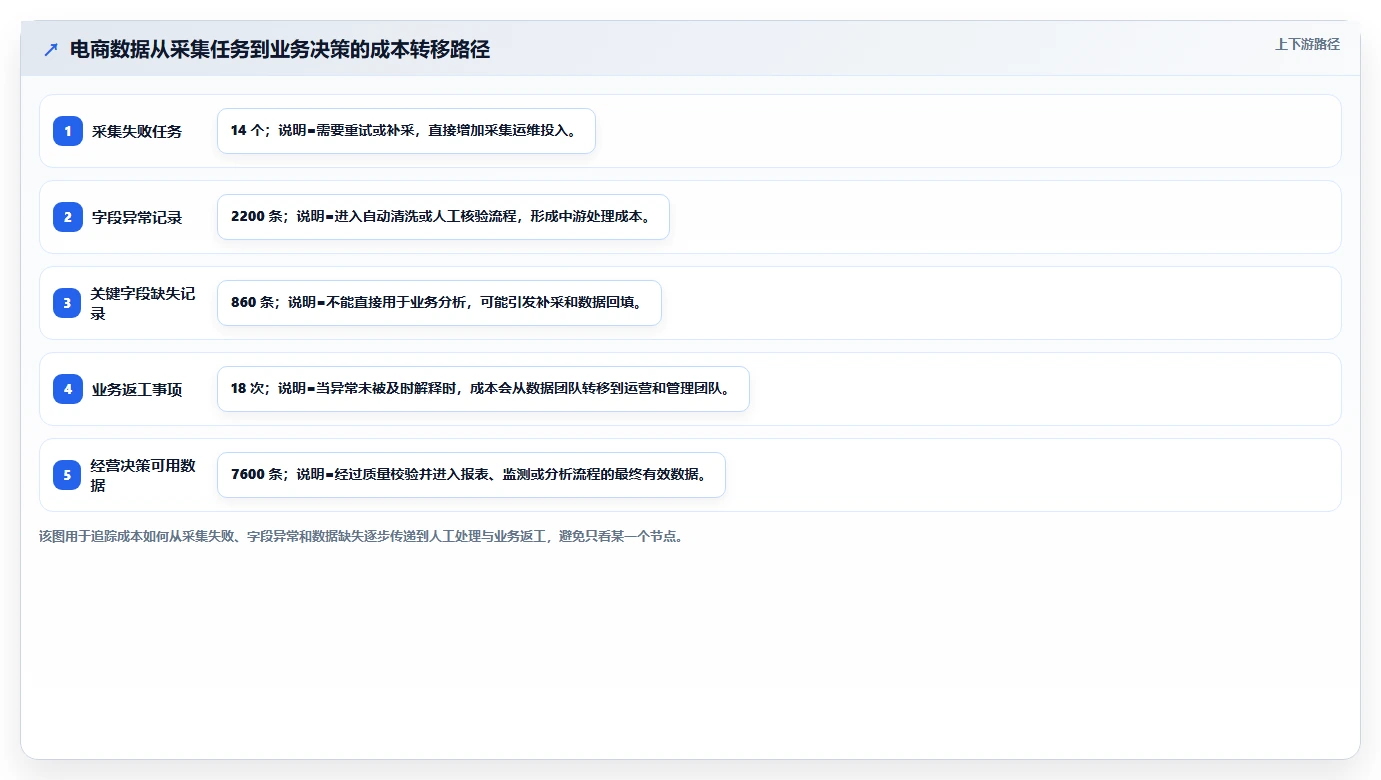Click the step 3 number badge

(68, 303)
